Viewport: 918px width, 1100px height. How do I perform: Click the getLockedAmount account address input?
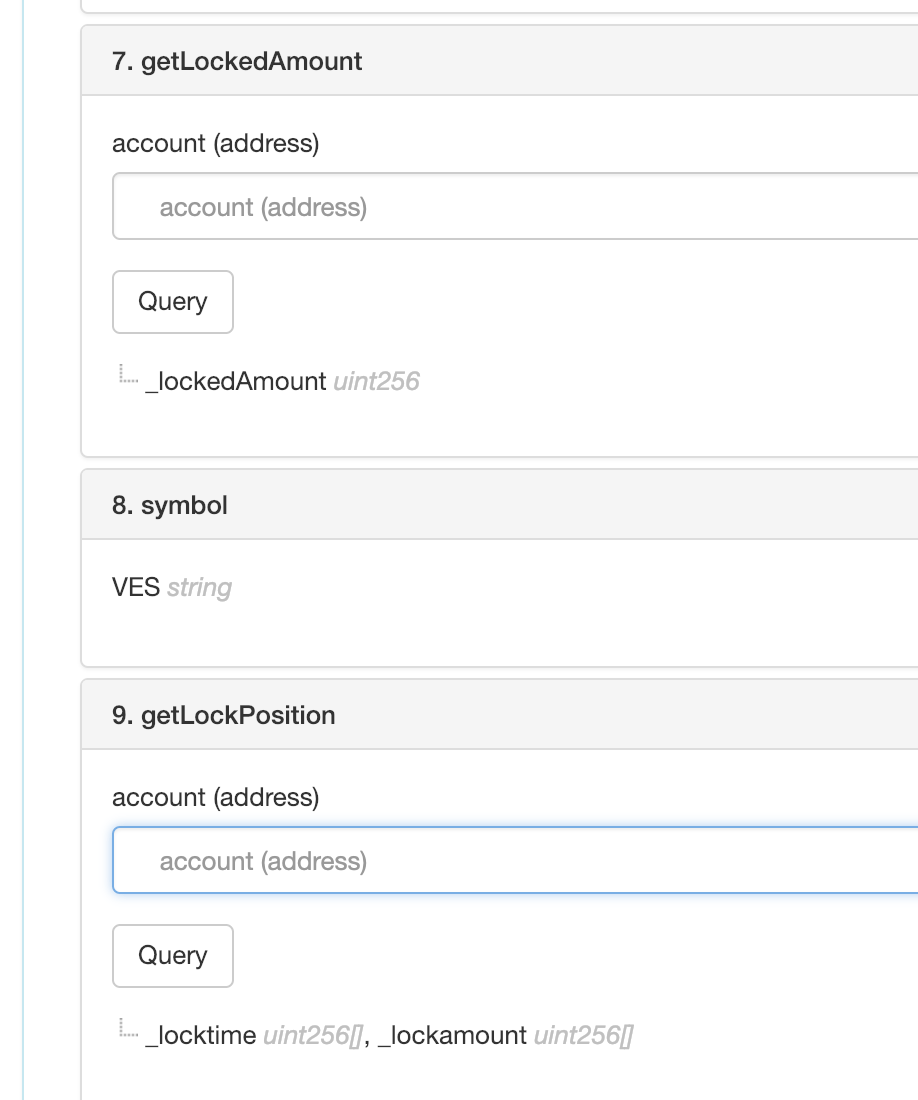pyautogui.click(x=515, y=207)
